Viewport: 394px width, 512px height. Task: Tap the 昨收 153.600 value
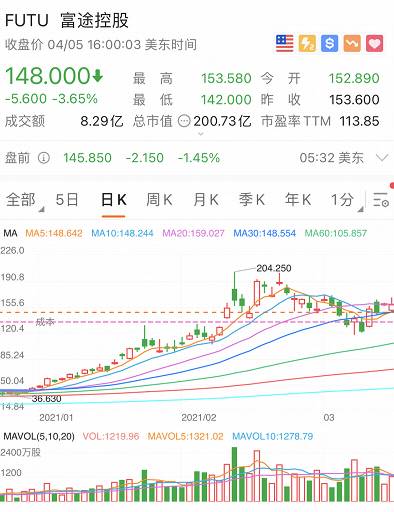[x=354, y=100]
